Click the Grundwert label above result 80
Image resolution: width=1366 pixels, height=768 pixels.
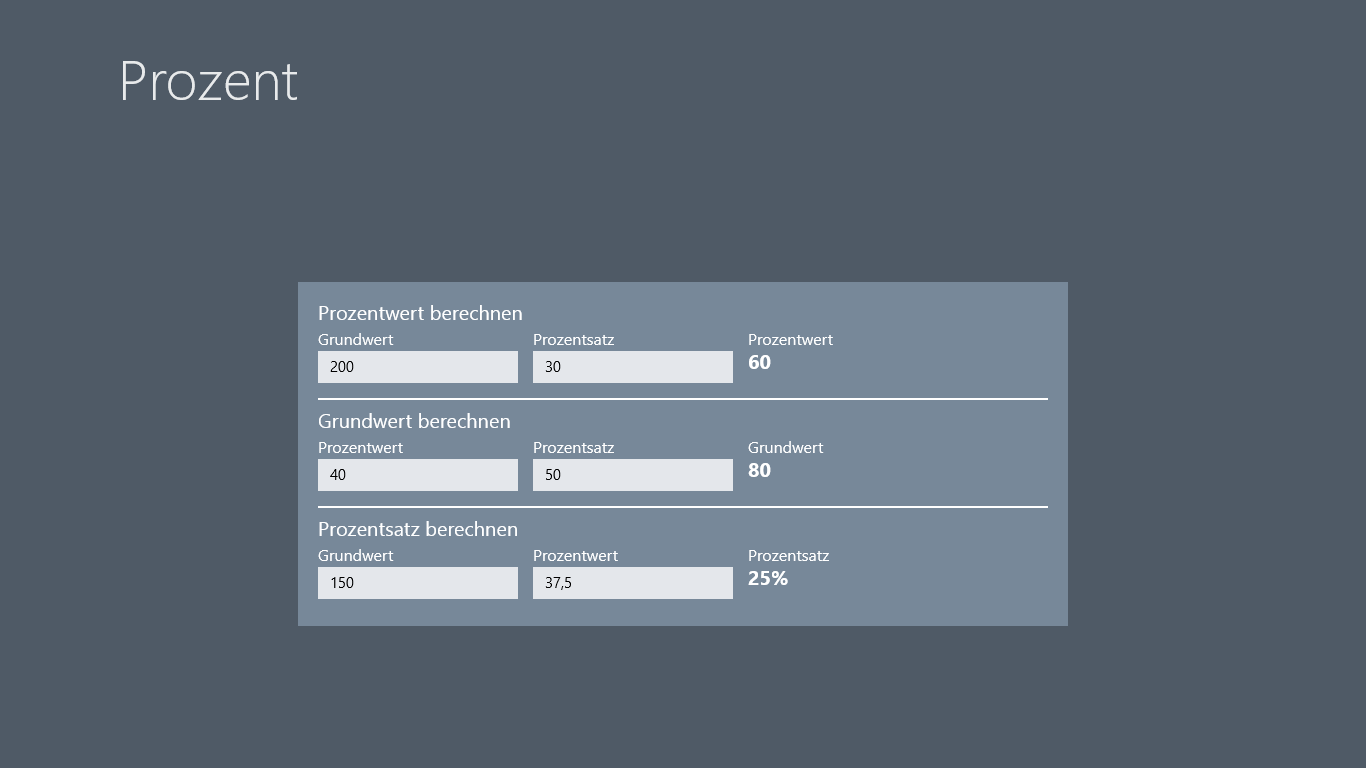[785, 448]
